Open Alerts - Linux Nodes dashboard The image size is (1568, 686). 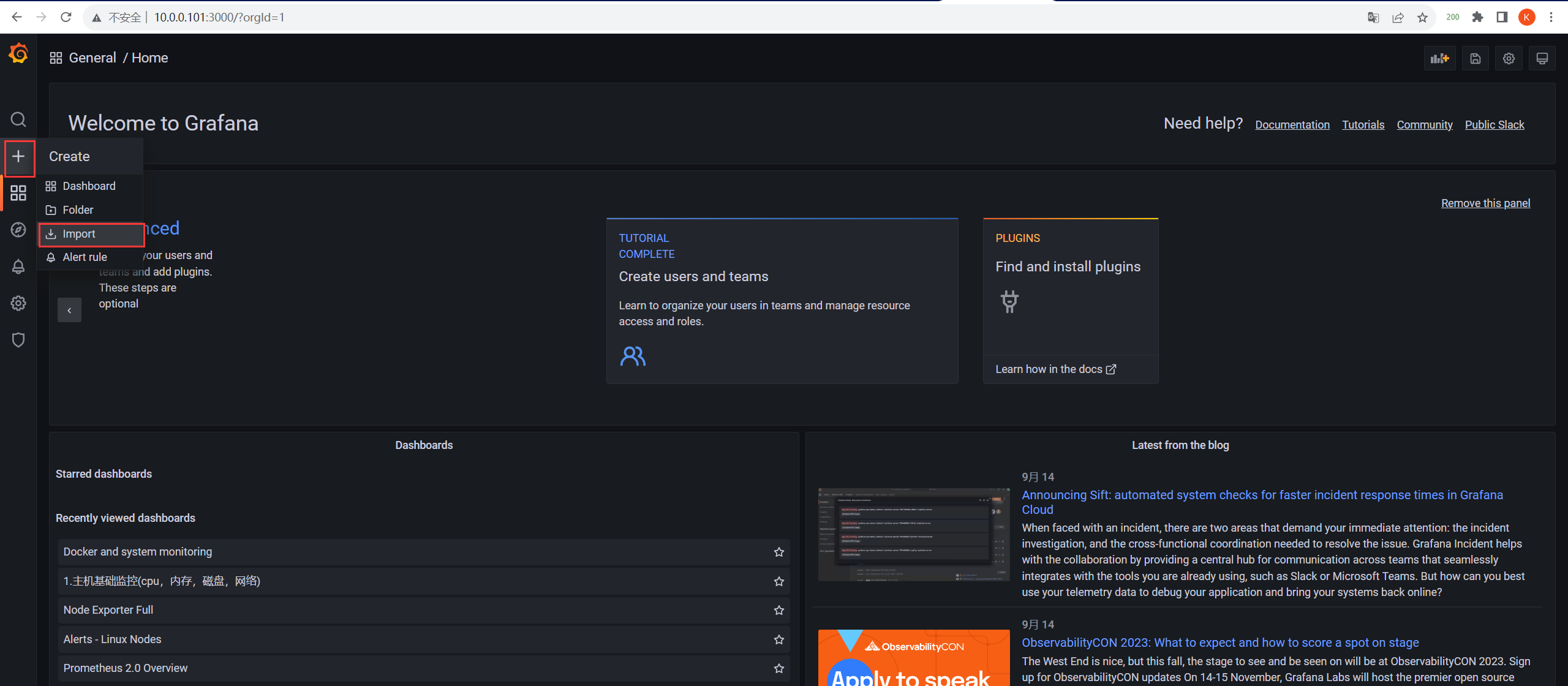424,639
